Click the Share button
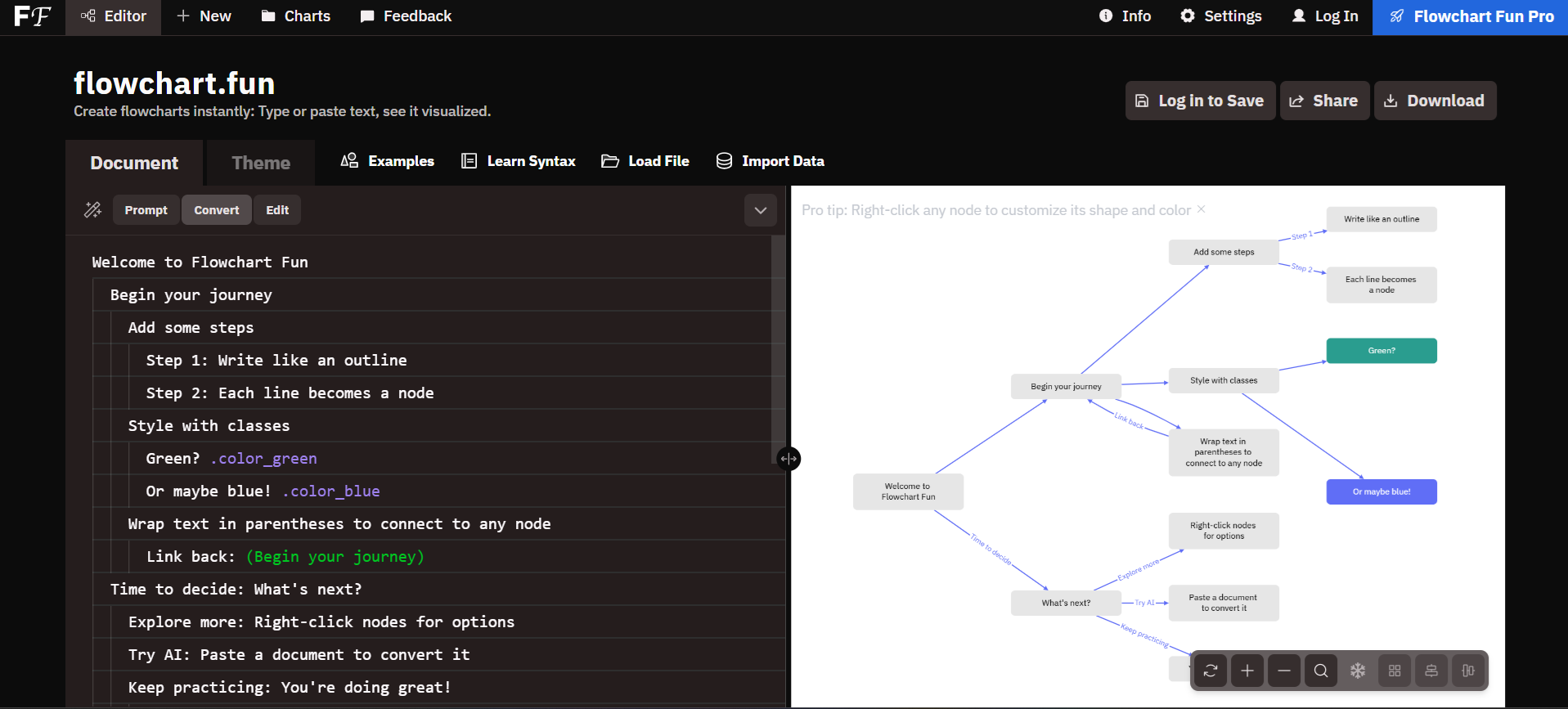 (x=1324, y=101)
